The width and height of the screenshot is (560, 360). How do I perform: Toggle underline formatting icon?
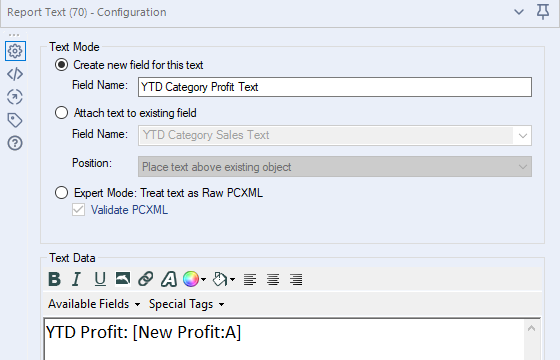click(x=100, y=279)
